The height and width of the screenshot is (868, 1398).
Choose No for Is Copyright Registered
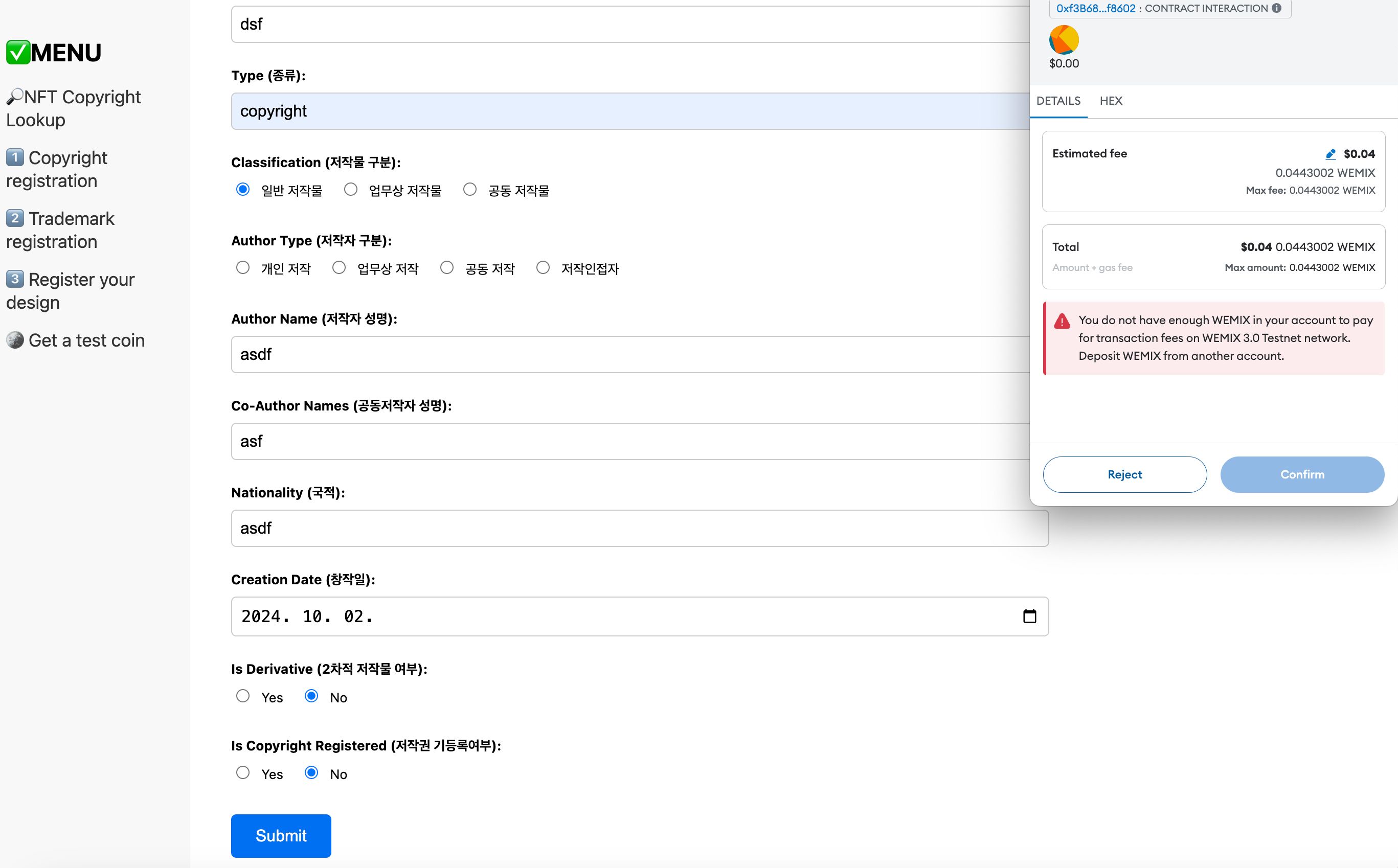(x=311, y=773)
